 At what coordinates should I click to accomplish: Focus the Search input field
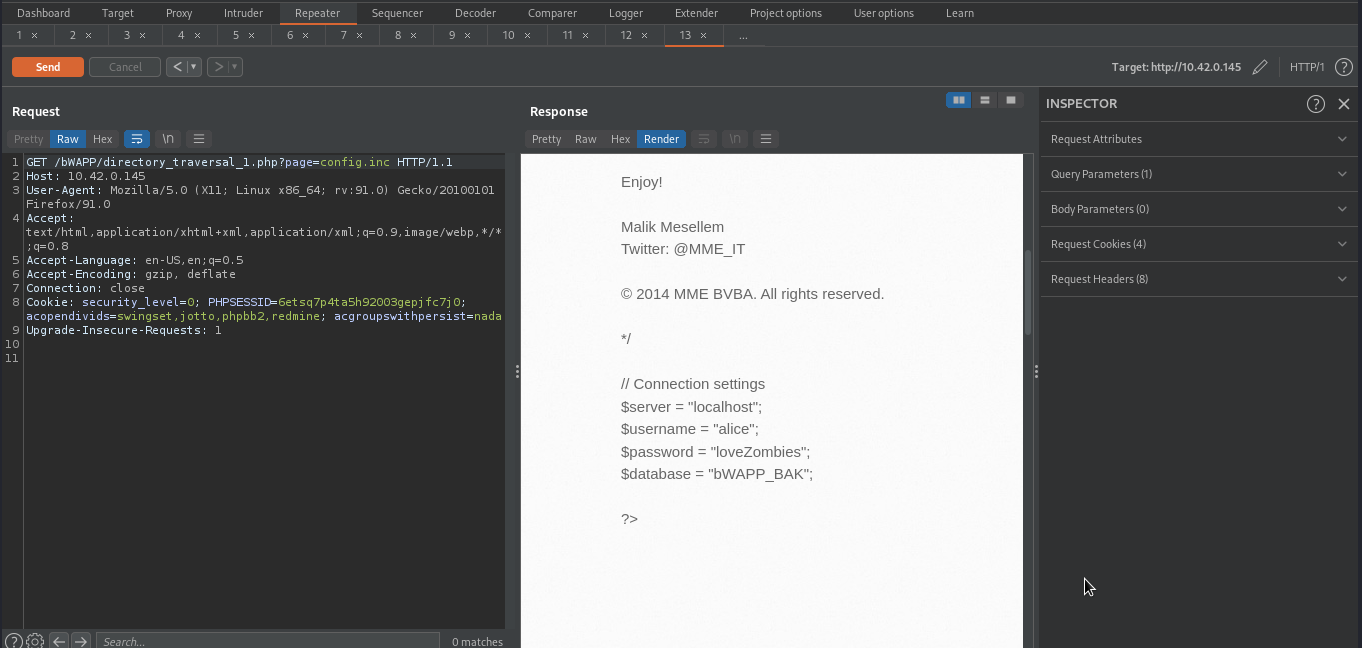click(x=268, y=641)
